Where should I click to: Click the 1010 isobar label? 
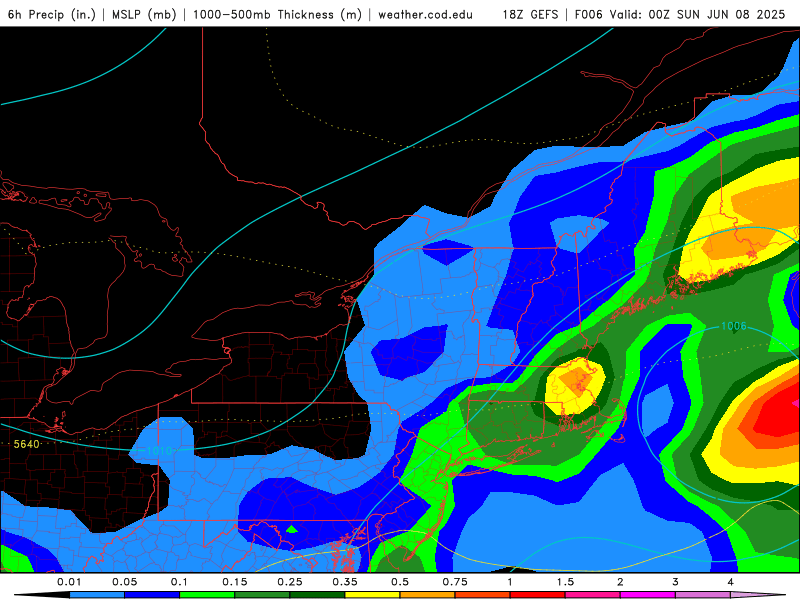coord(159,451)
